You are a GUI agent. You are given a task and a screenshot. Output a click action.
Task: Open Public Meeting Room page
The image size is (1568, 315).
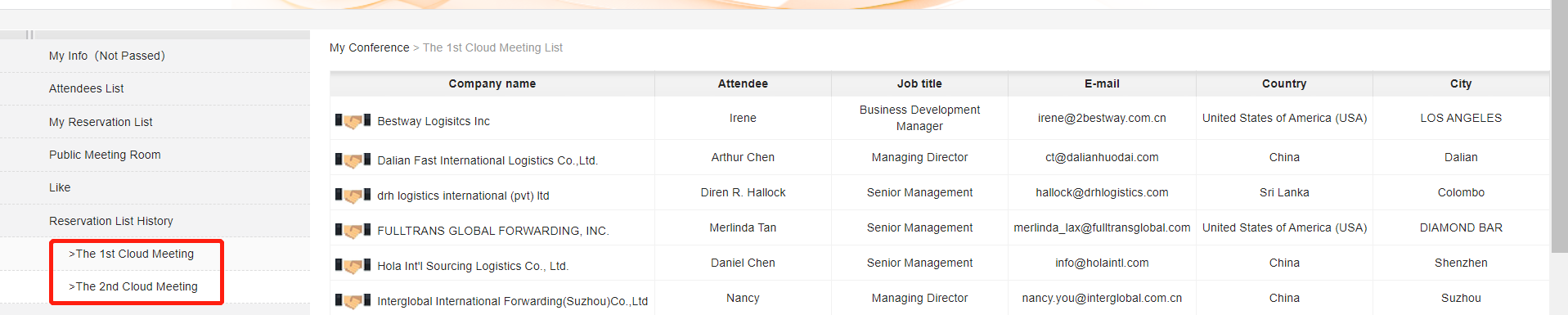point(105,155)
